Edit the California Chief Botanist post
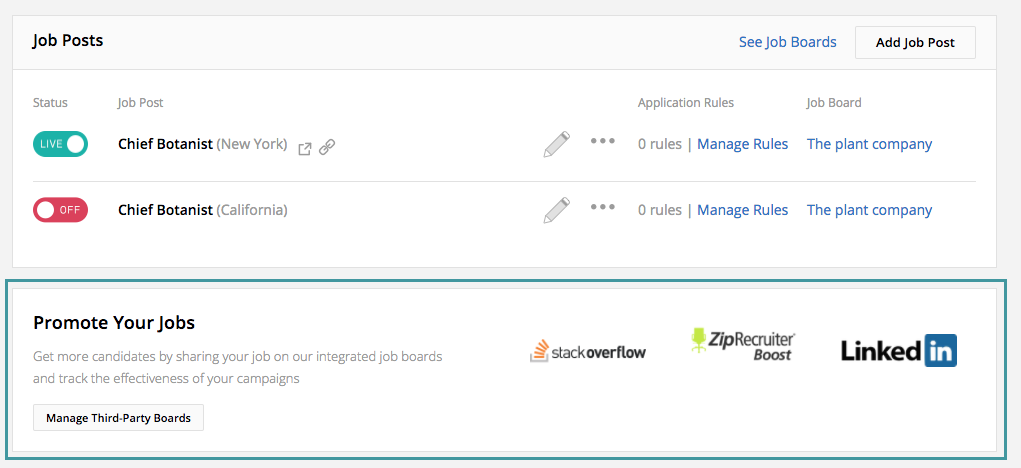The image size is (1021, 468). 557,210
